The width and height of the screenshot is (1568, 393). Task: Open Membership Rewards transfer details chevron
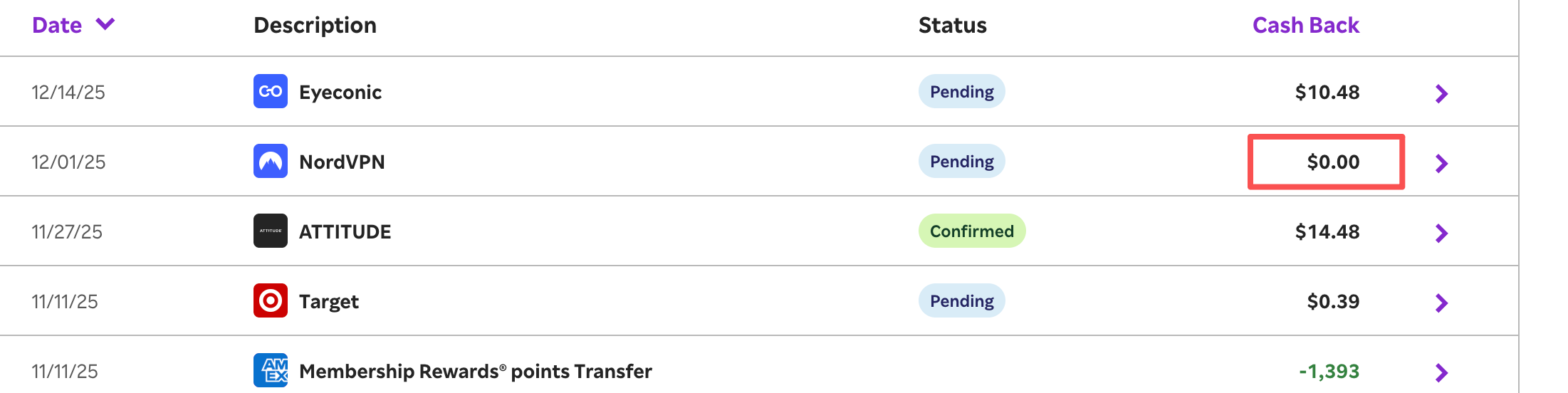[x=1441, y=372]
